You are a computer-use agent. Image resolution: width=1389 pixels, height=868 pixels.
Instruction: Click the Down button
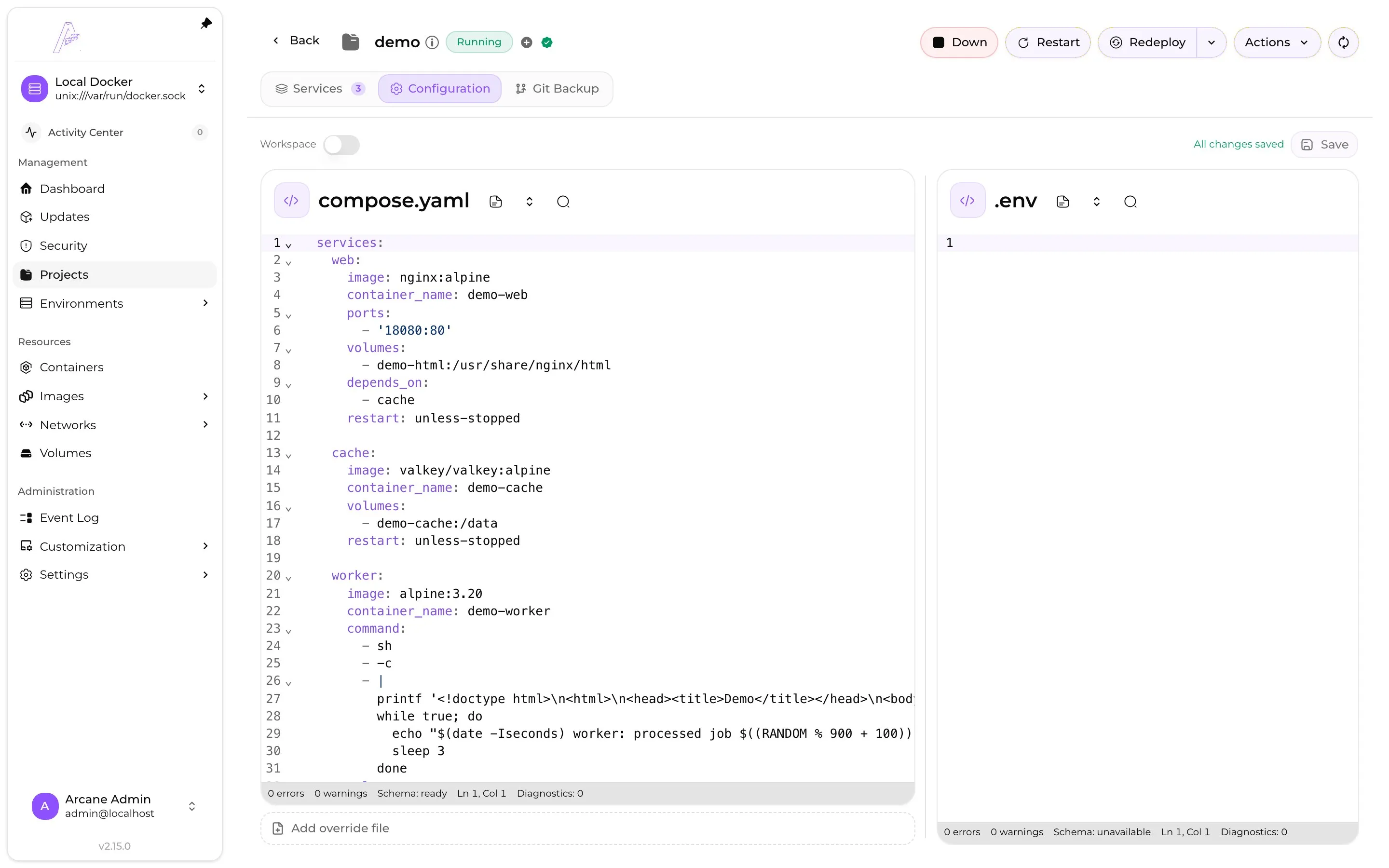(959, 42)
